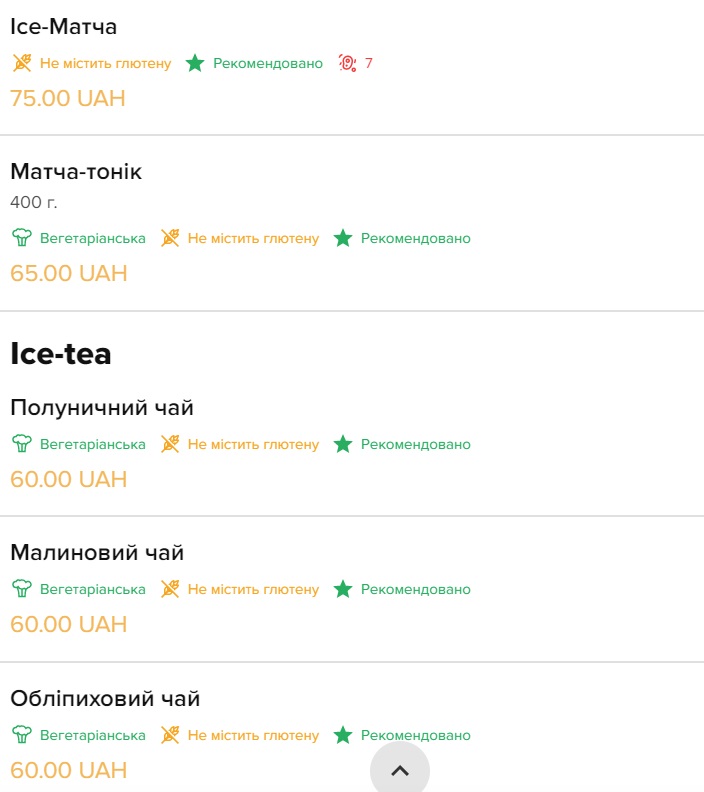Click the gluten-free icon for Обліпиховий чай

pos(170,735)
